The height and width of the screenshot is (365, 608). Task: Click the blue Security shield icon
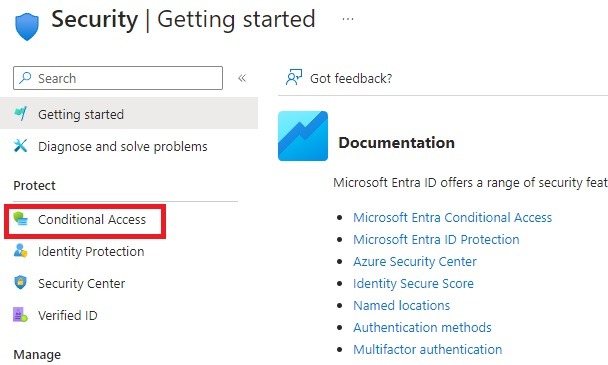click(27, 26)
